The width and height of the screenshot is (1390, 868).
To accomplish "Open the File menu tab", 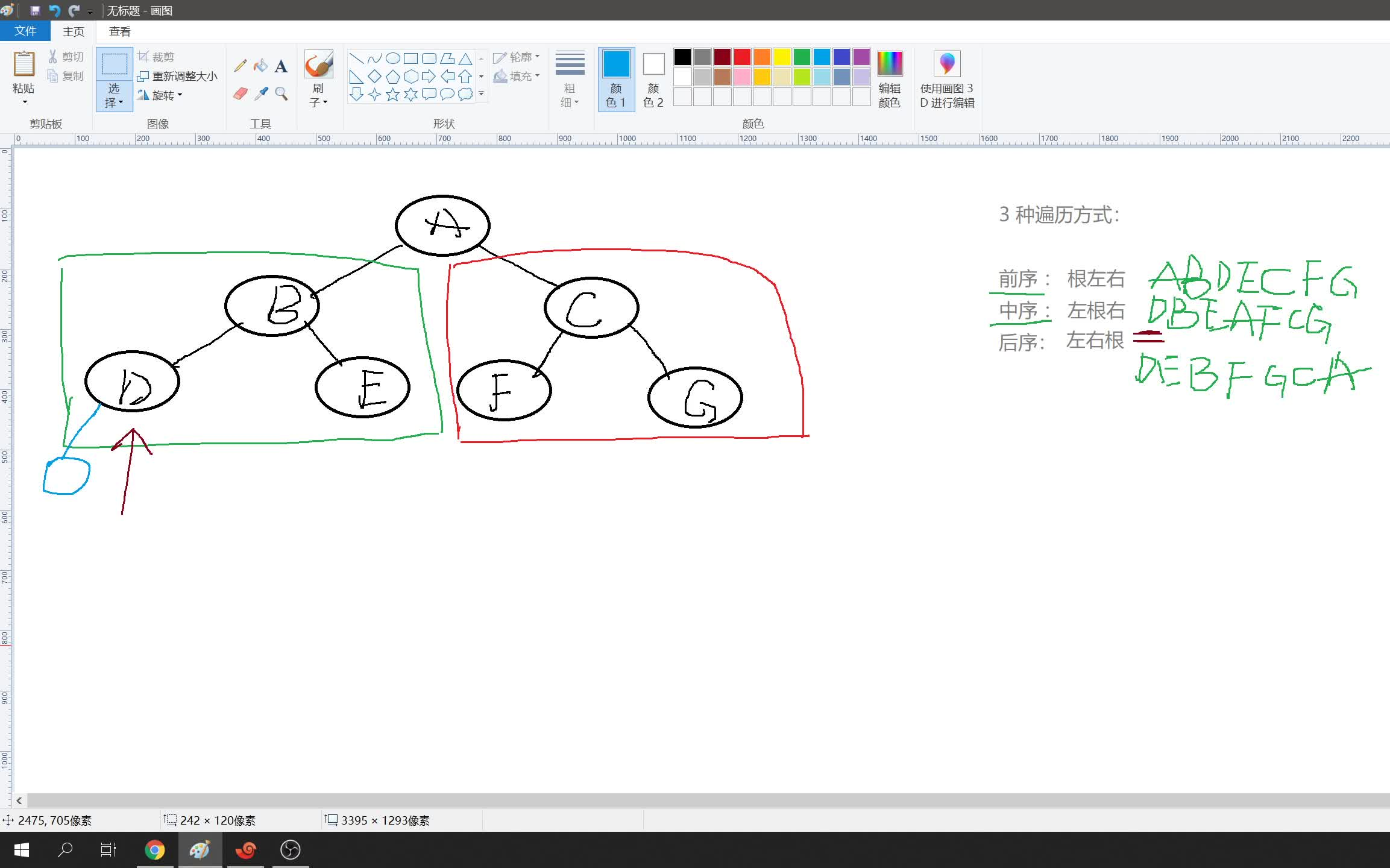I will tap(25, 31).
